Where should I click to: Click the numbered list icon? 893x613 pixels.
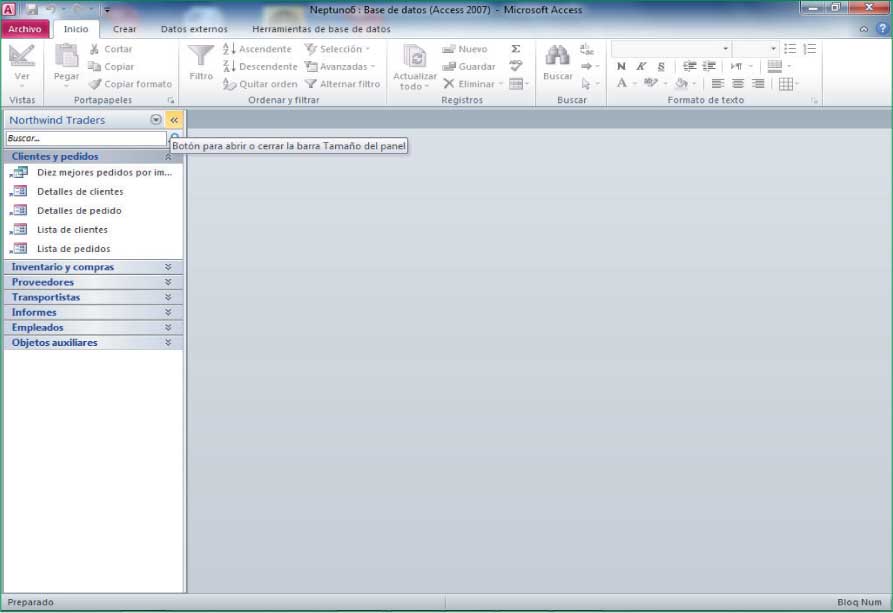click(x=810, y=48)
